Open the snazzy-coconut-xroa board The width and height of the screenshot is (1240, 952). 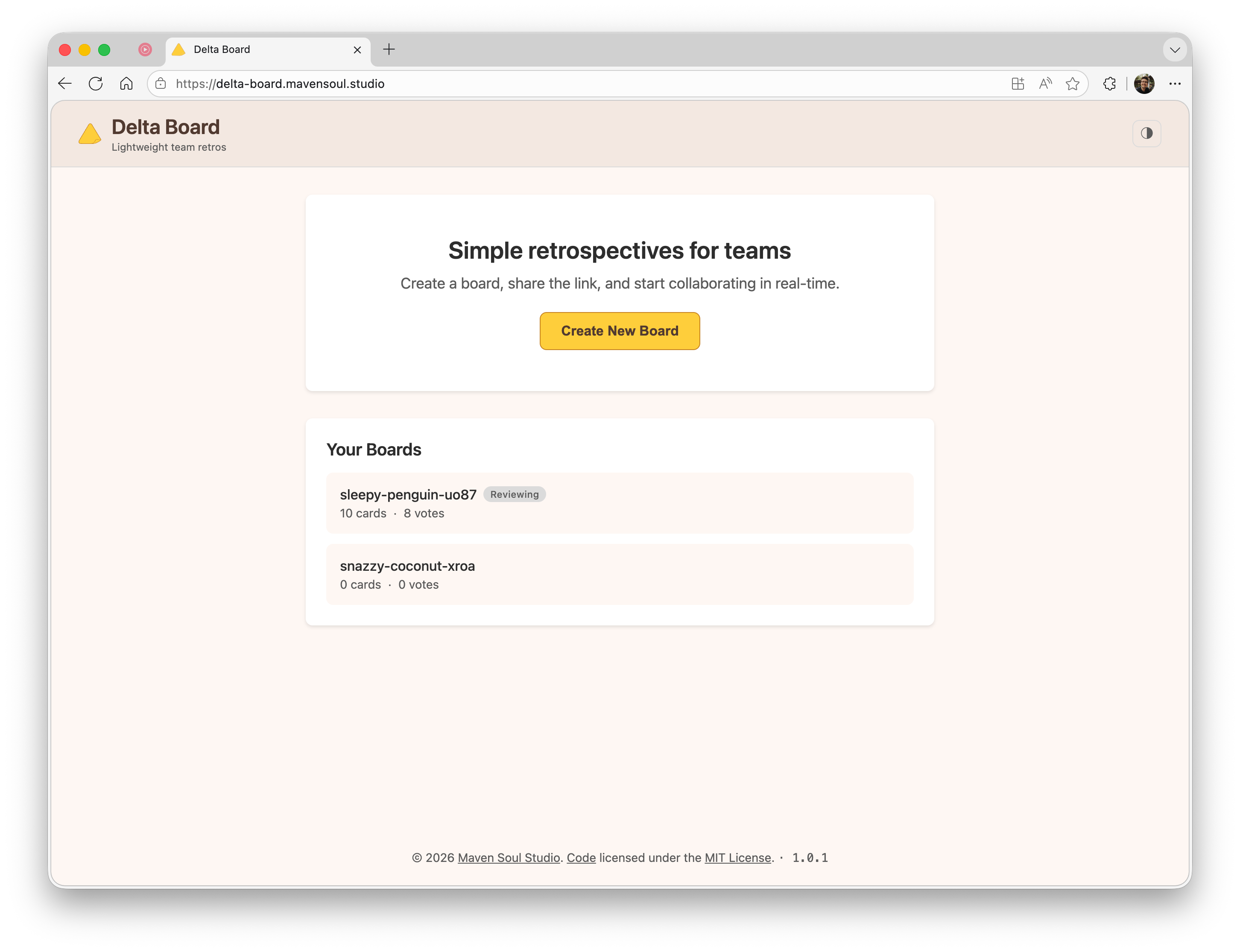pyautogui.click(x=620, y=575)
